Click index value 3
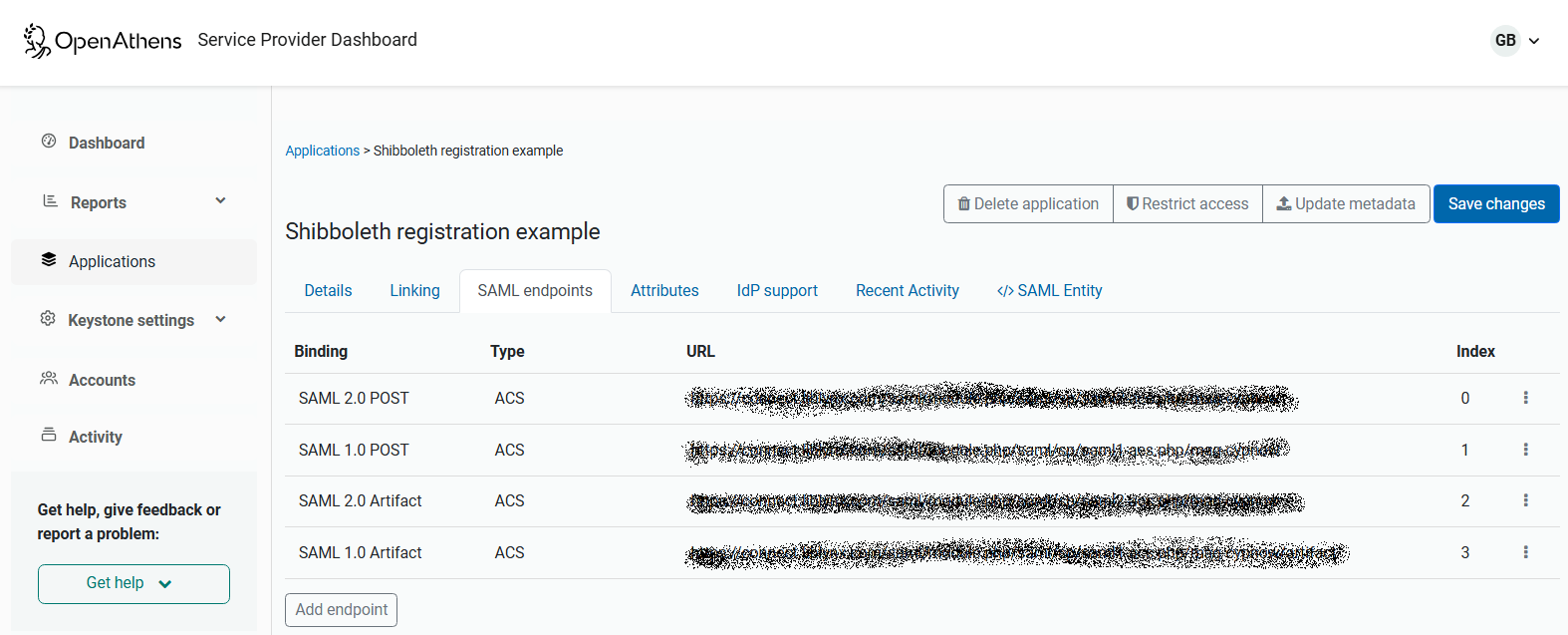 (1464, 552)
